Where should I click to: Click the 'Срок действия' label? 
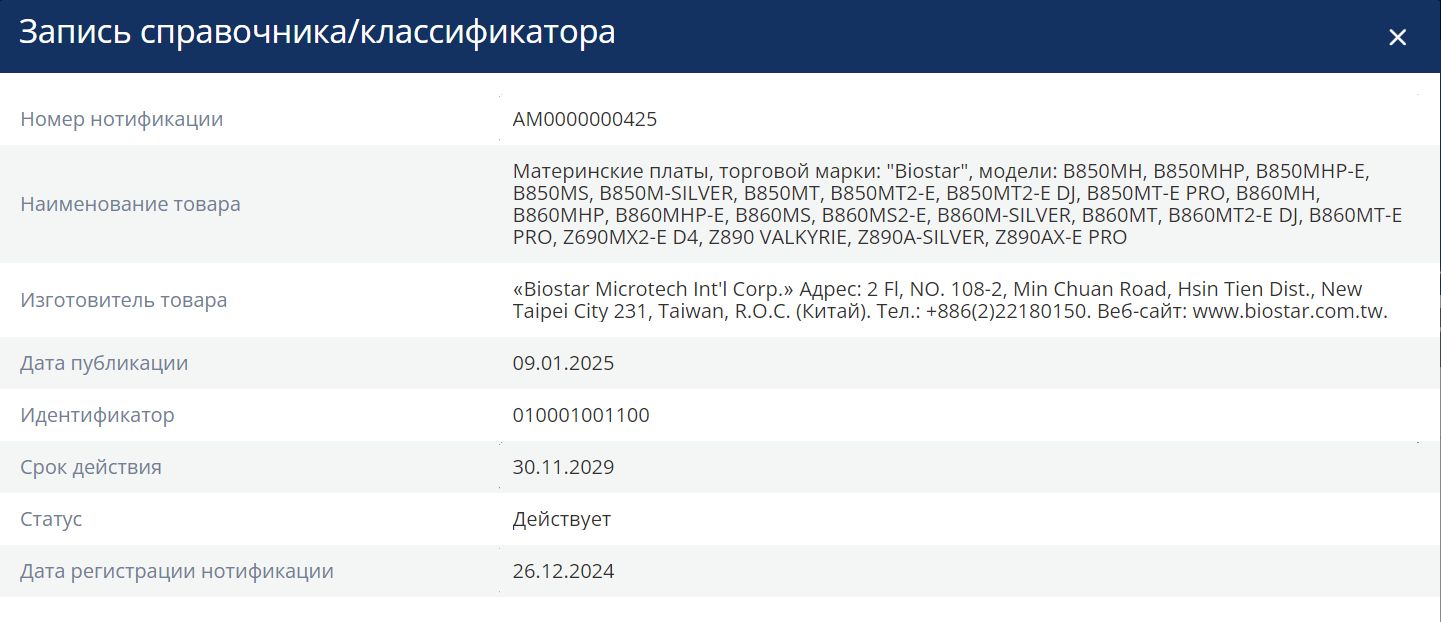(91, 467)
